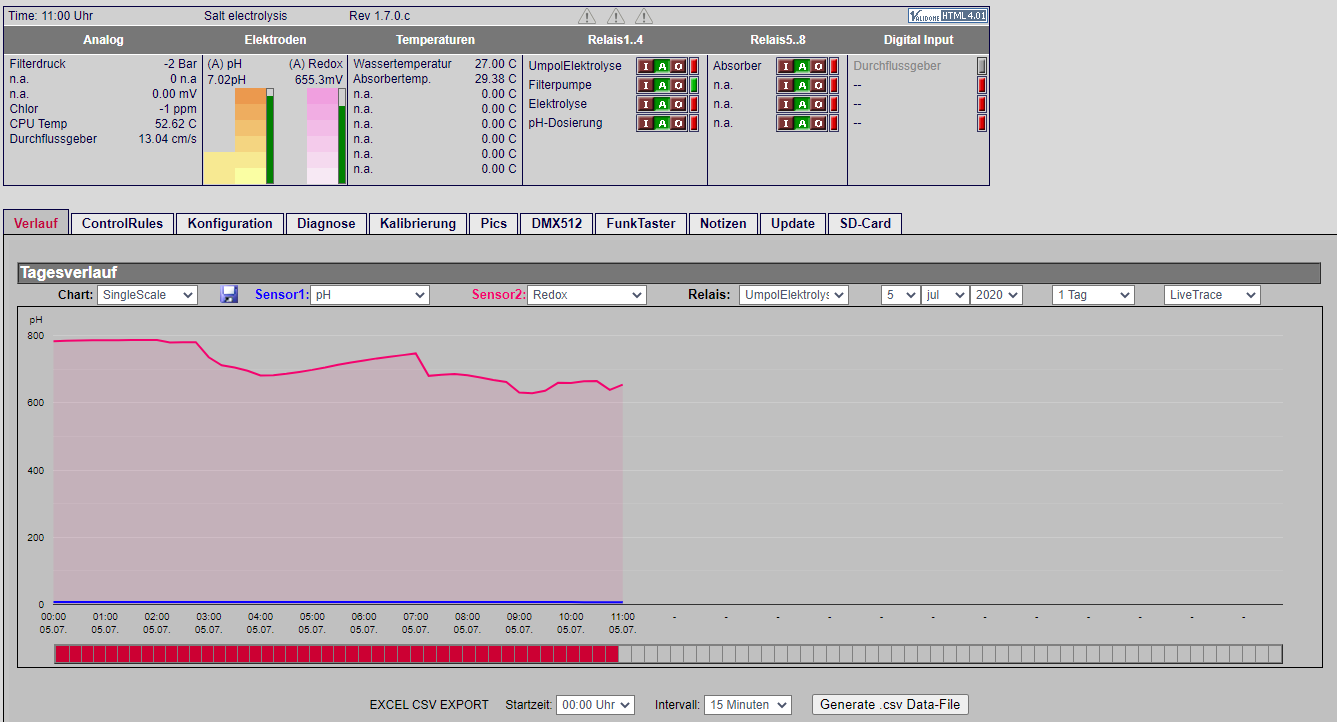Open the Intervall 15 Minuten dropdown

[748, 705]
